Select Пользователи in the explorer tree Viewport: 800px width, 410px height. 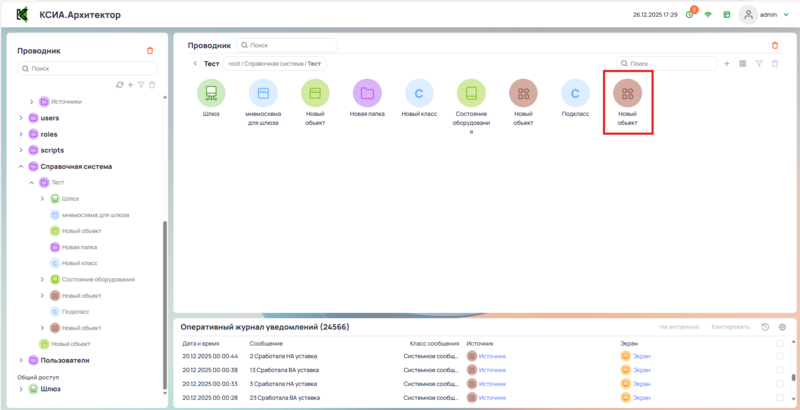[x=64, y=360]
